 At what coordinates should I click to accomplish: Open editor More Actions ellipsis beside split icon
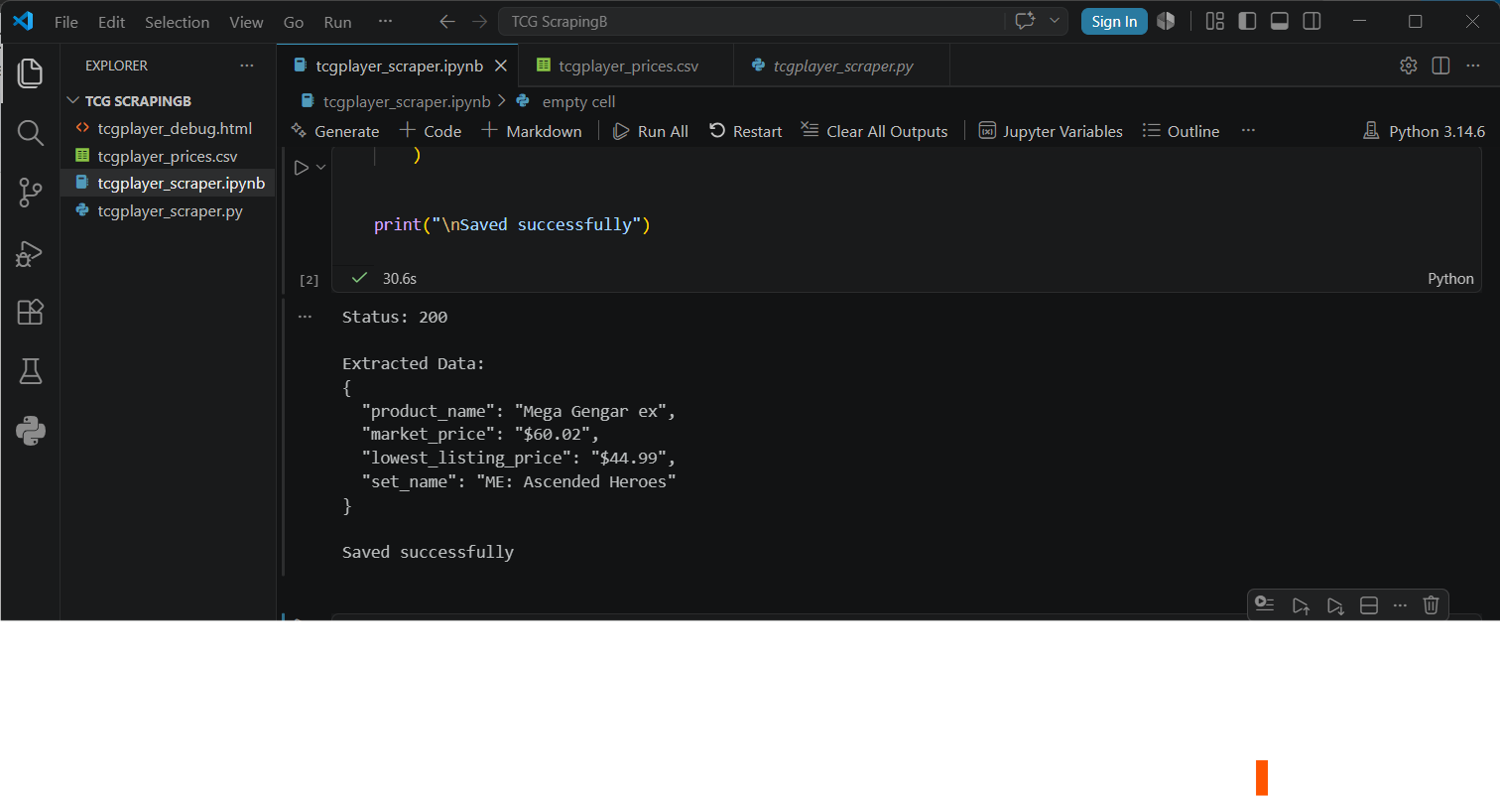1472,66
